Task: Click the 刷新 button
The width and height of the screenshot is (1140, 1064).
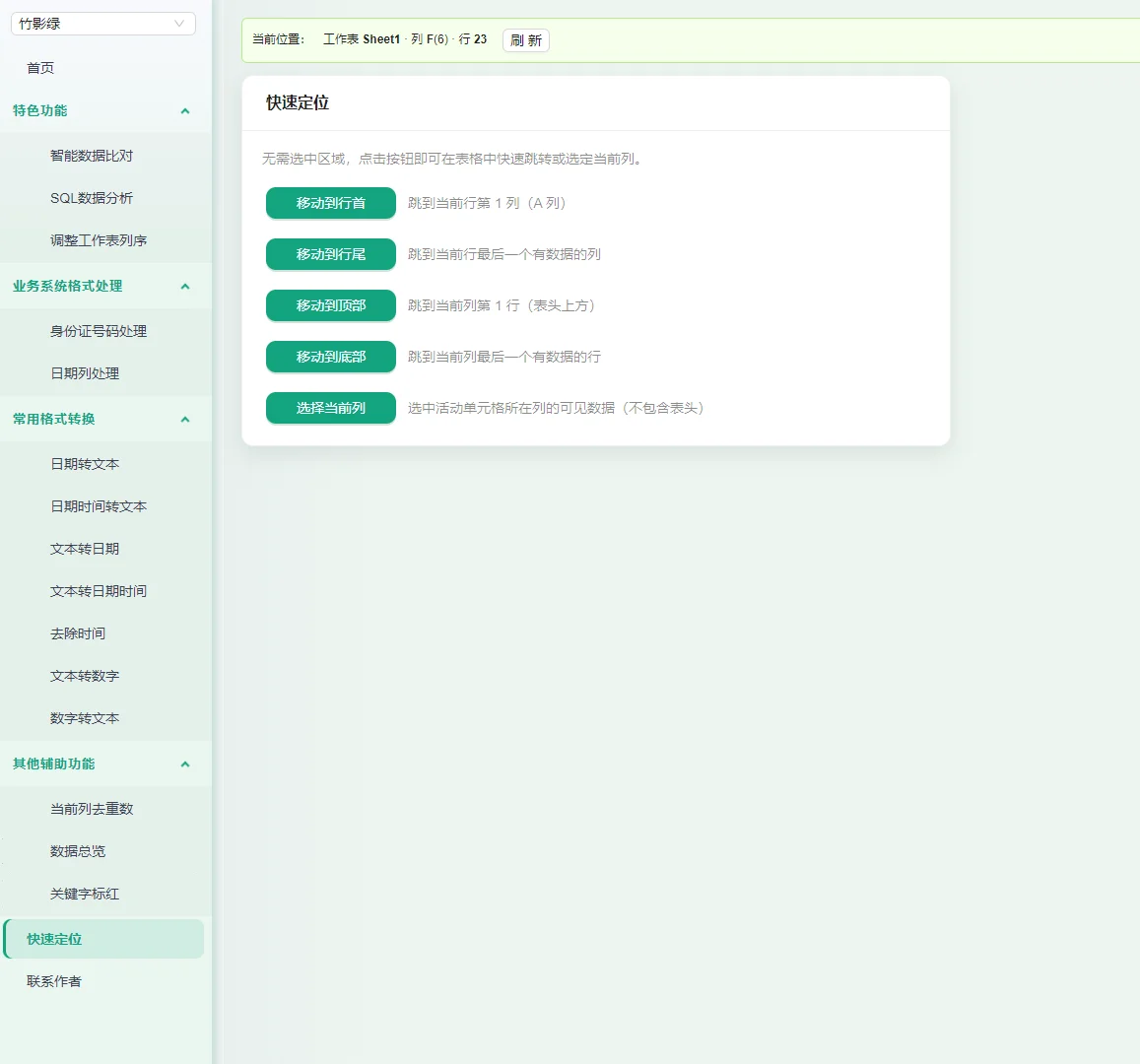Action: coord(525,40)
